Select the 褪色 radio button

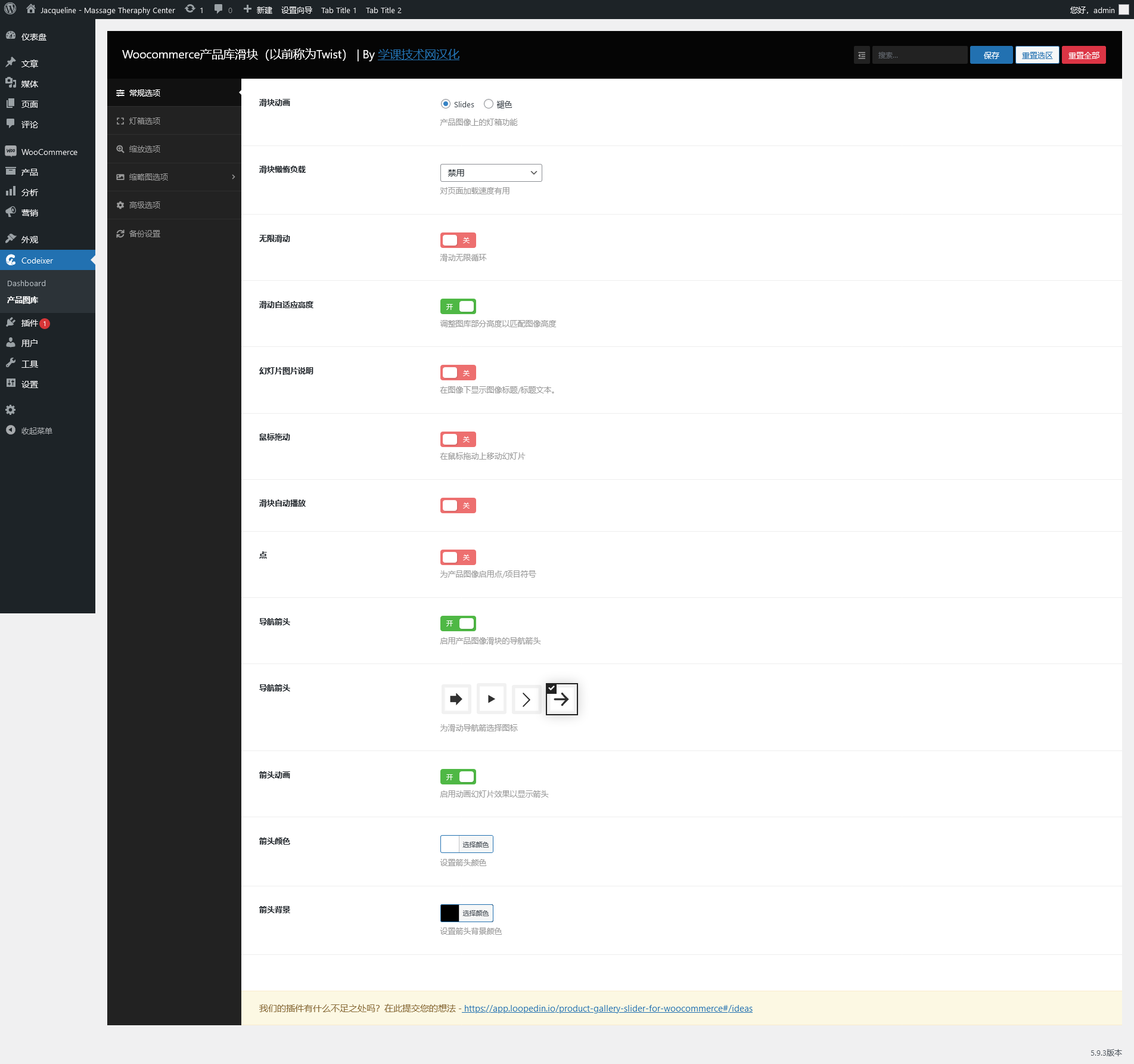[x=489, y=104]
